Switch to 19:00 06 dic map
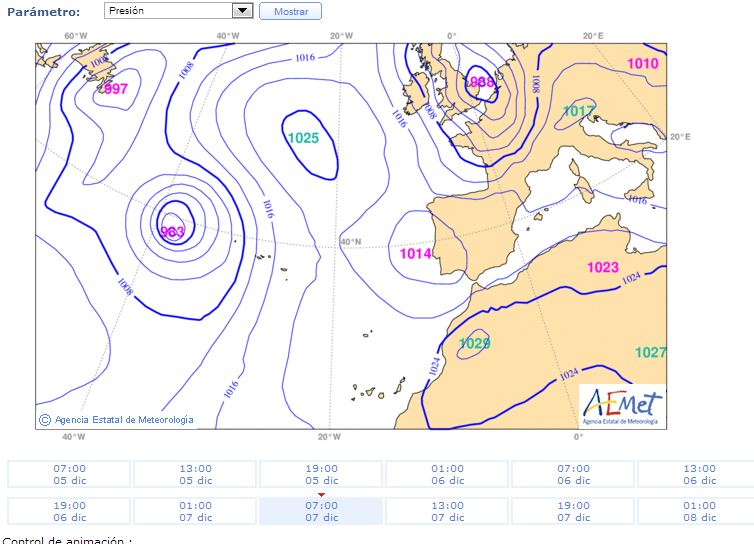The image size is (754, 544). click(x=69, y=511)
